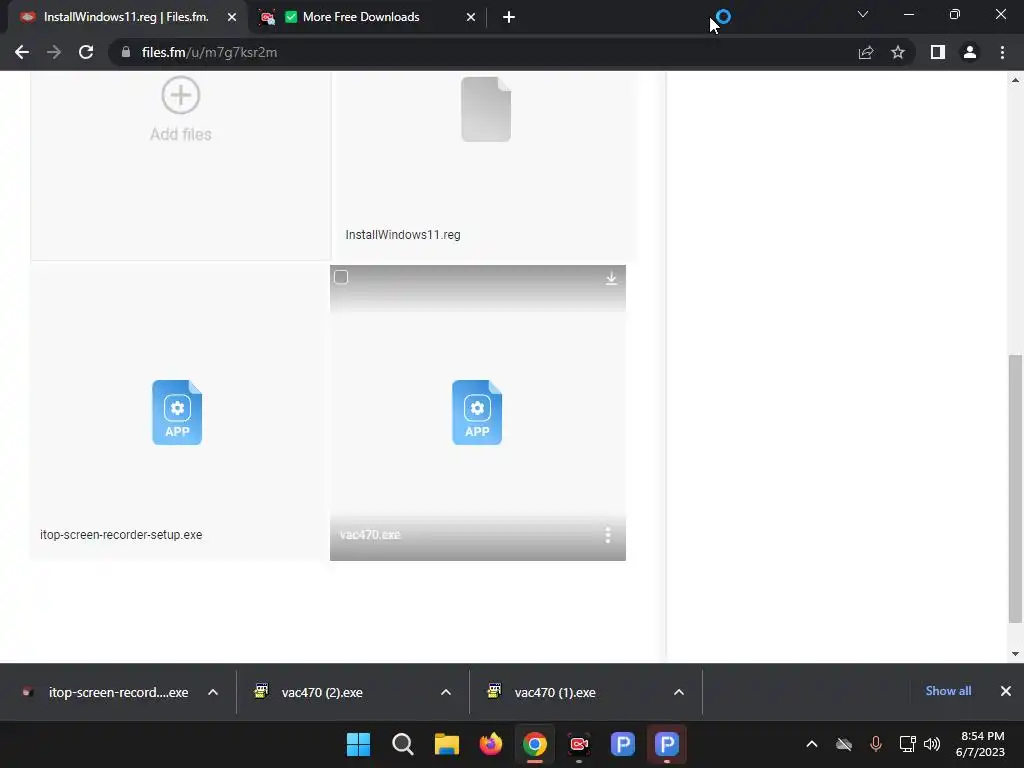Bookmark this page with the star icon
The height and width of the screenshot is (768, 1024).
click(898, 52)
